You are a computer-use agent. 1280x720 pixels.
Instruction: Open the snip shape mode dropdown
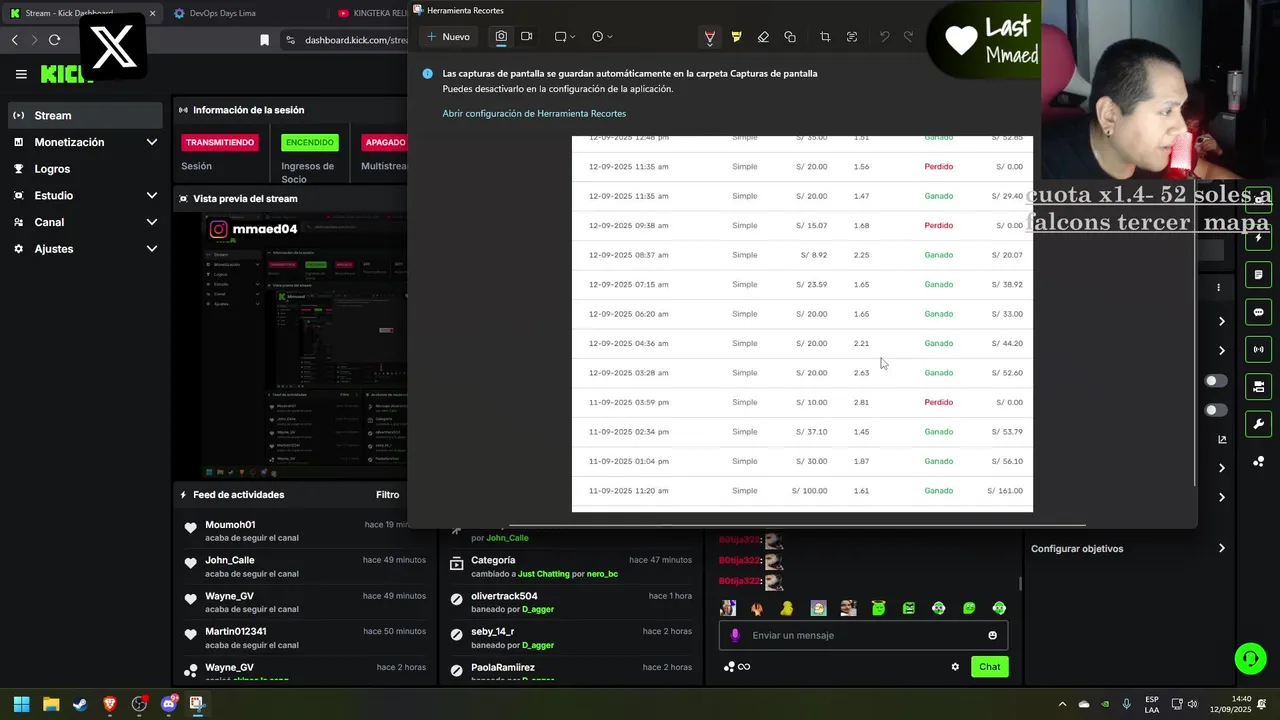coord(565,37)
